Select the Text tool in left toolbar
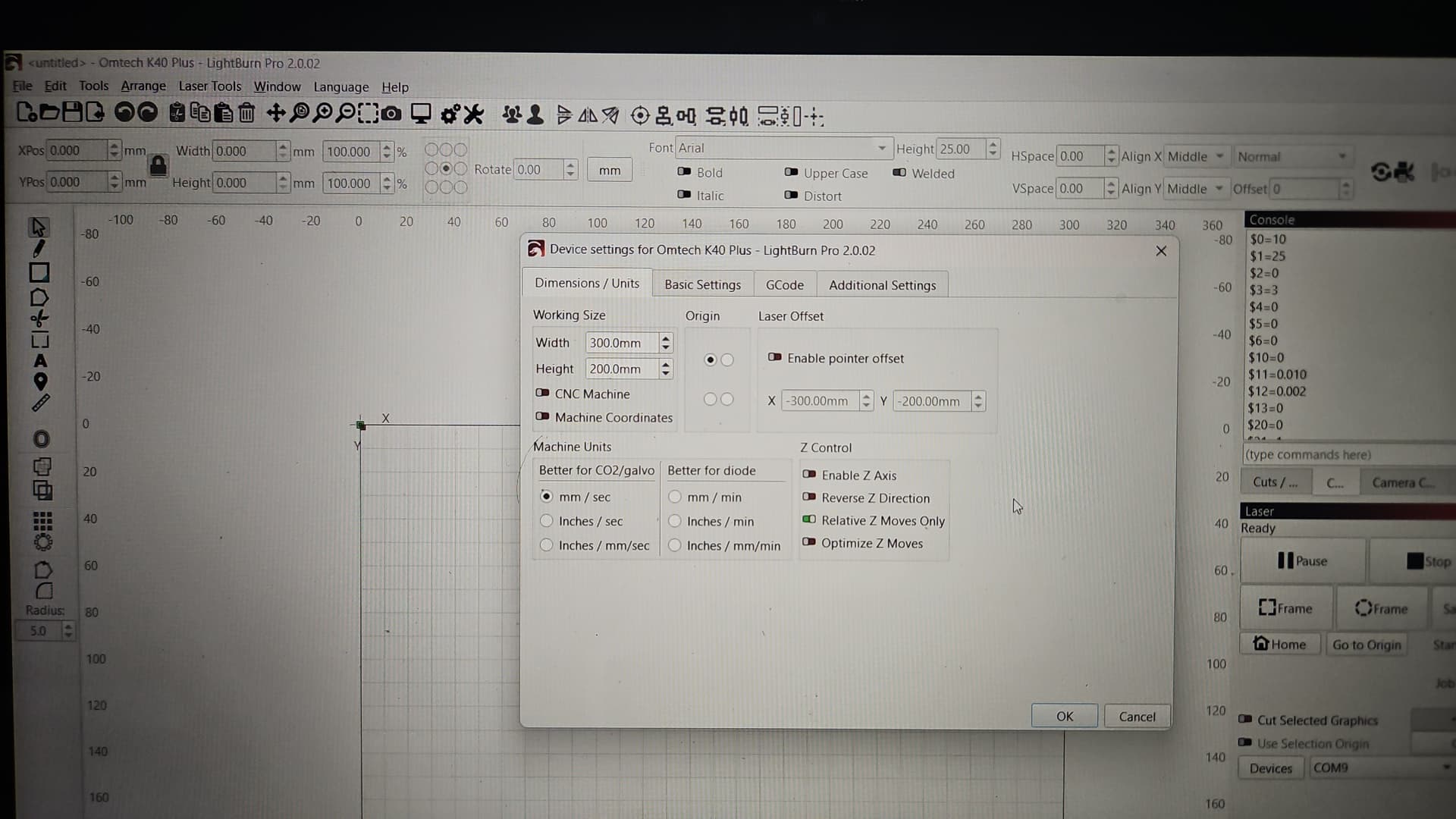The width and height of the screenshot is (1456, 819). pos(40,361)
